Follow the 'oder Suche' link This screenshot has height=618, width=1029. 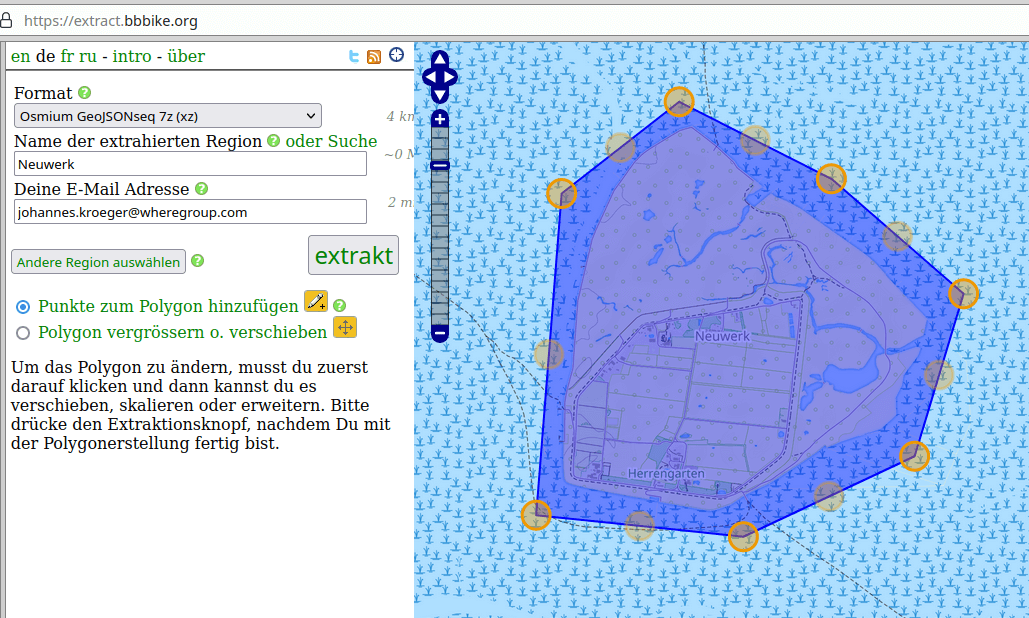point(331,141)
